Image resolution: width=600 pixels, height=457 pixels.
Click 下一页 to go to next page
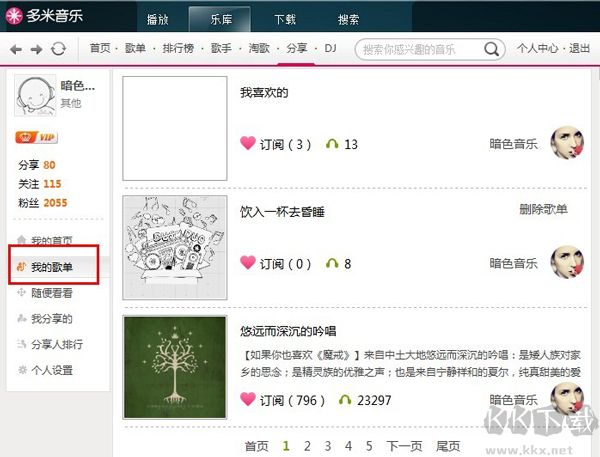click(x=404, y=446)
